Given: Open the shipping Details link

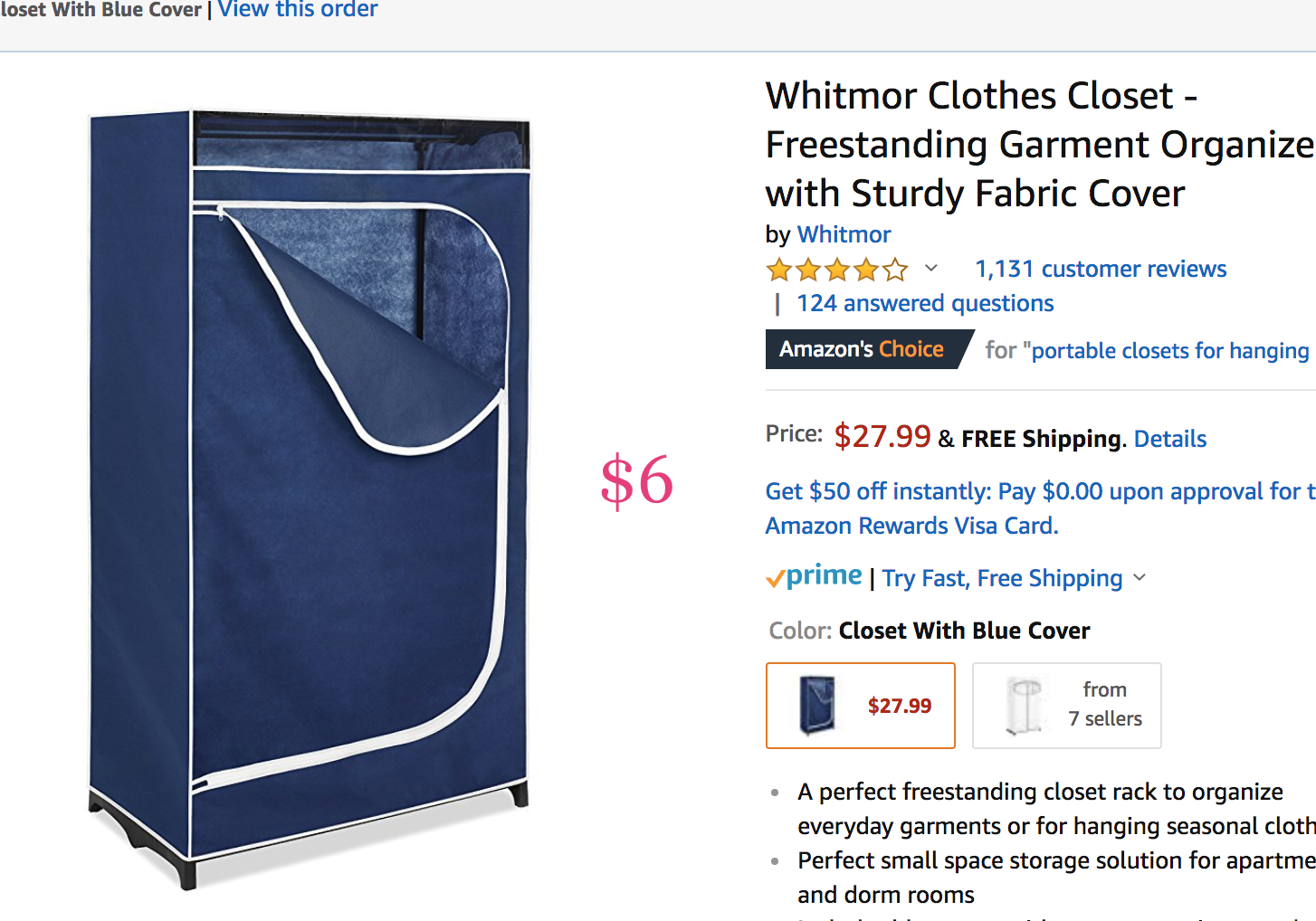Looking at the screenshot, I should [1169, 439].
